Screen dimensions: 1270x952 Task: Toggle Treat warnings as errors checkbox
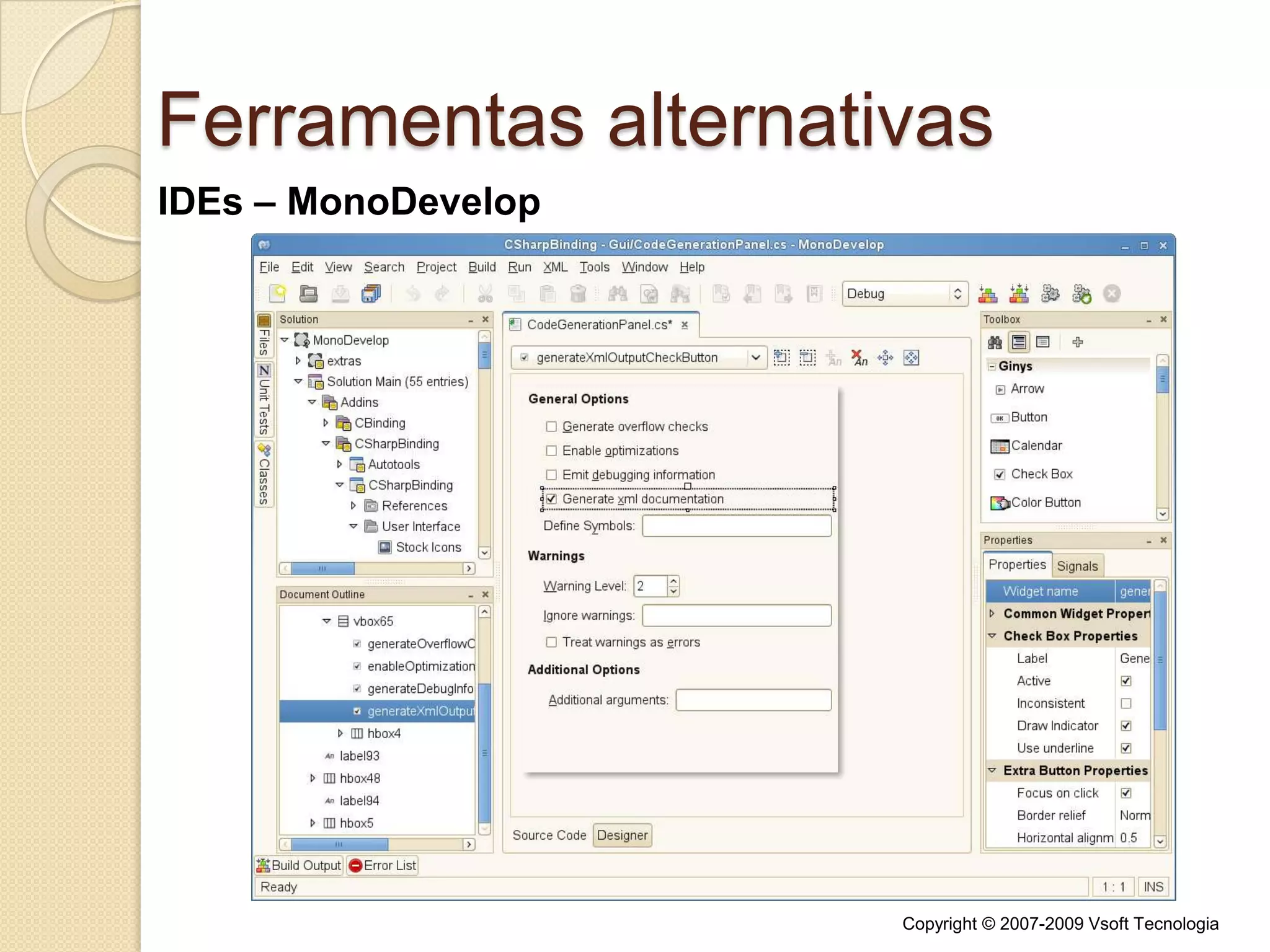[551, 642]
